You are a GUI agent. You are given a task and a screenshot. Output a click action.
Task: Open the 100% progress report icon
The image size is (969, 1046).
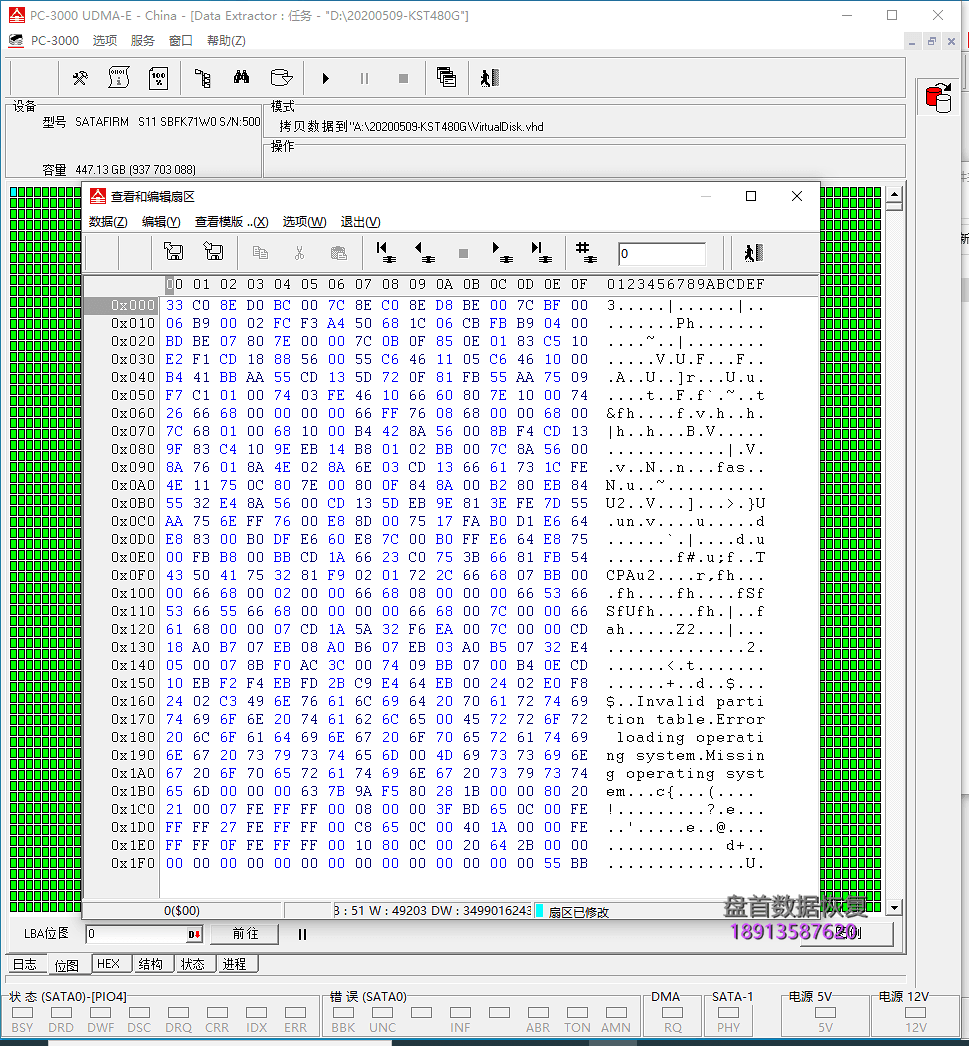click(x=159, y=79)
